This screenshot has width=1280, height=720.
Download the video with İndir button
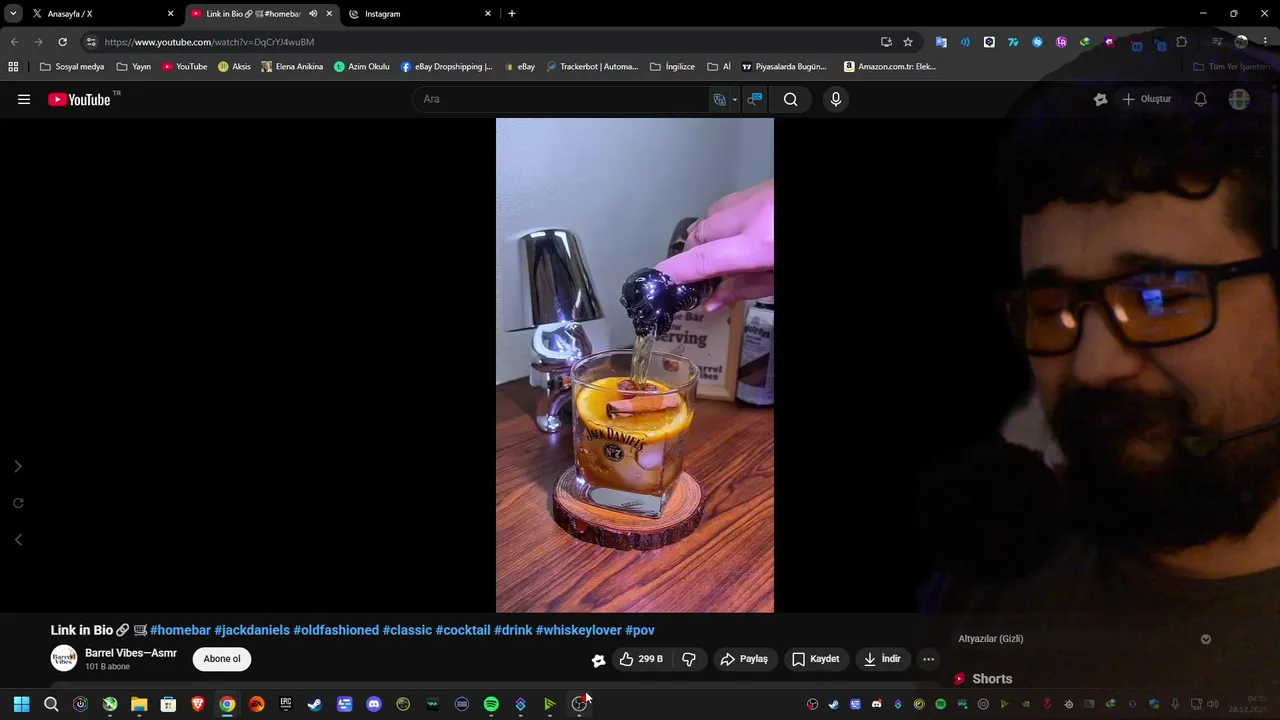click(883, 659)
